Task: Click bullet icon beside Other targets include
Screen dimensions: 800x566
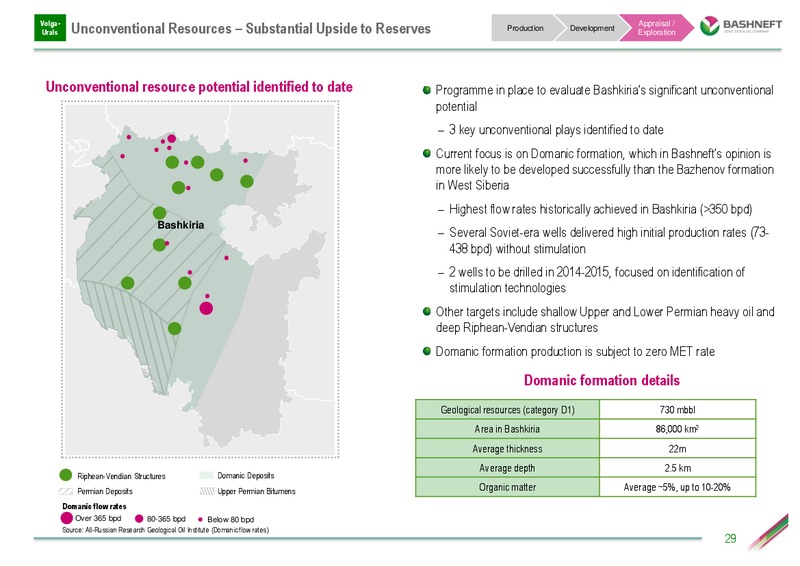Action: coord(427,311)
